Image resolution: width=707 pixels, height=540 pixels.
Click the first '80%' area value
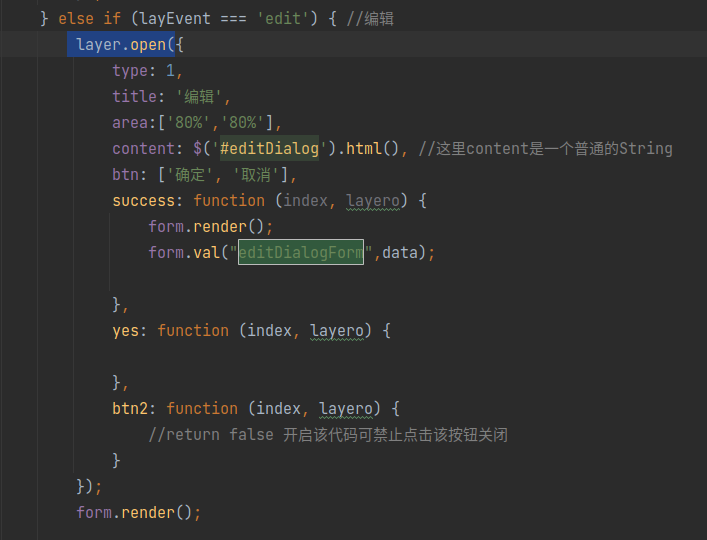point(188,123)
